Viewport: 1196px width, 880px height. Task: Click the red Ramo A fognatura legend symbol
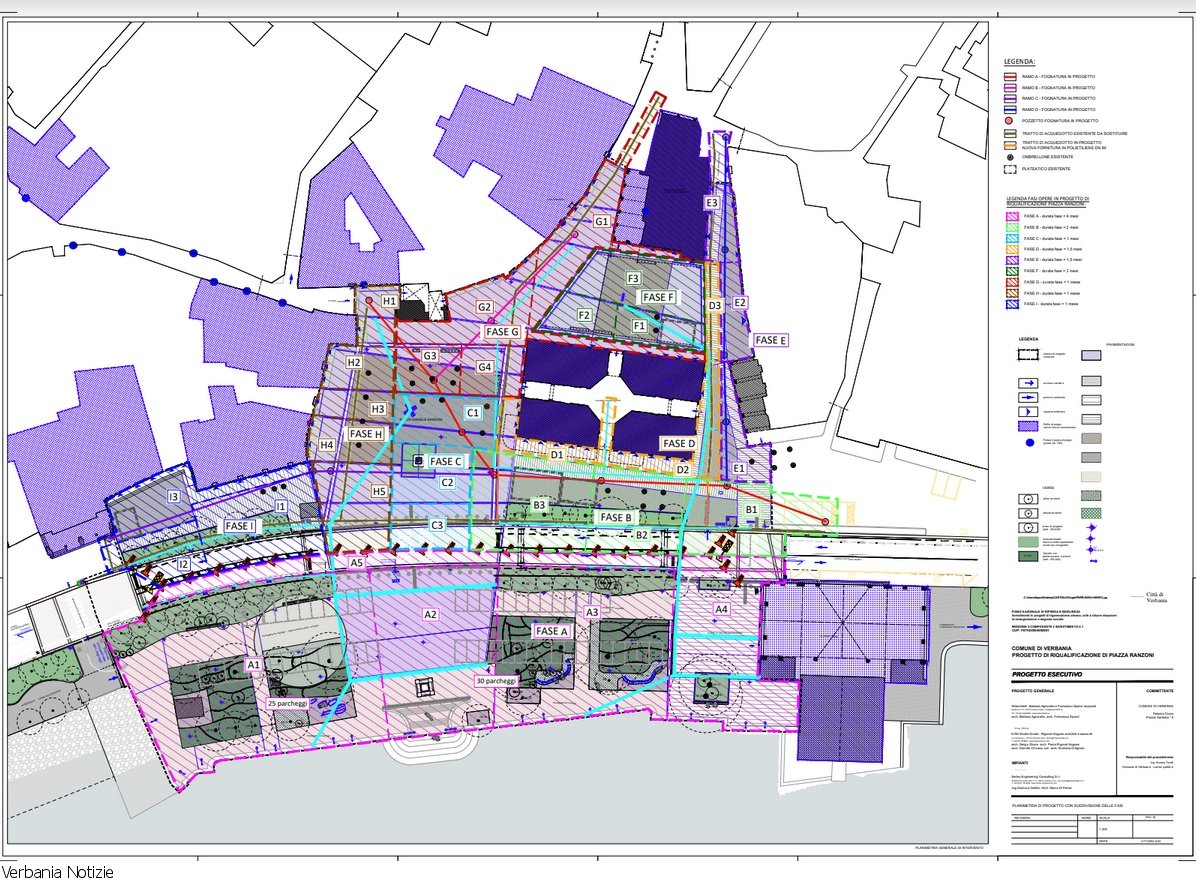pyautogui.click(x=1011, y=77)
